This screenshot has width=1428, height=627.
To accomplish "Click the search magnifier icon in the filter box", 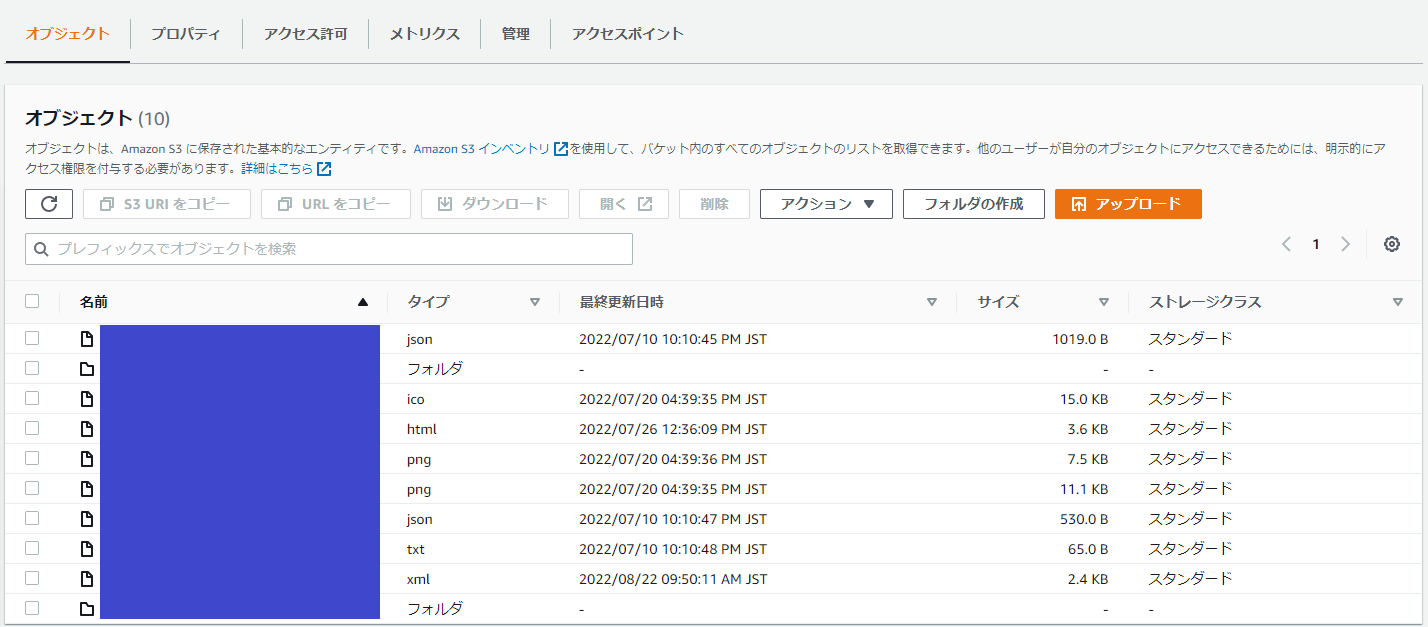I will 41,249.
